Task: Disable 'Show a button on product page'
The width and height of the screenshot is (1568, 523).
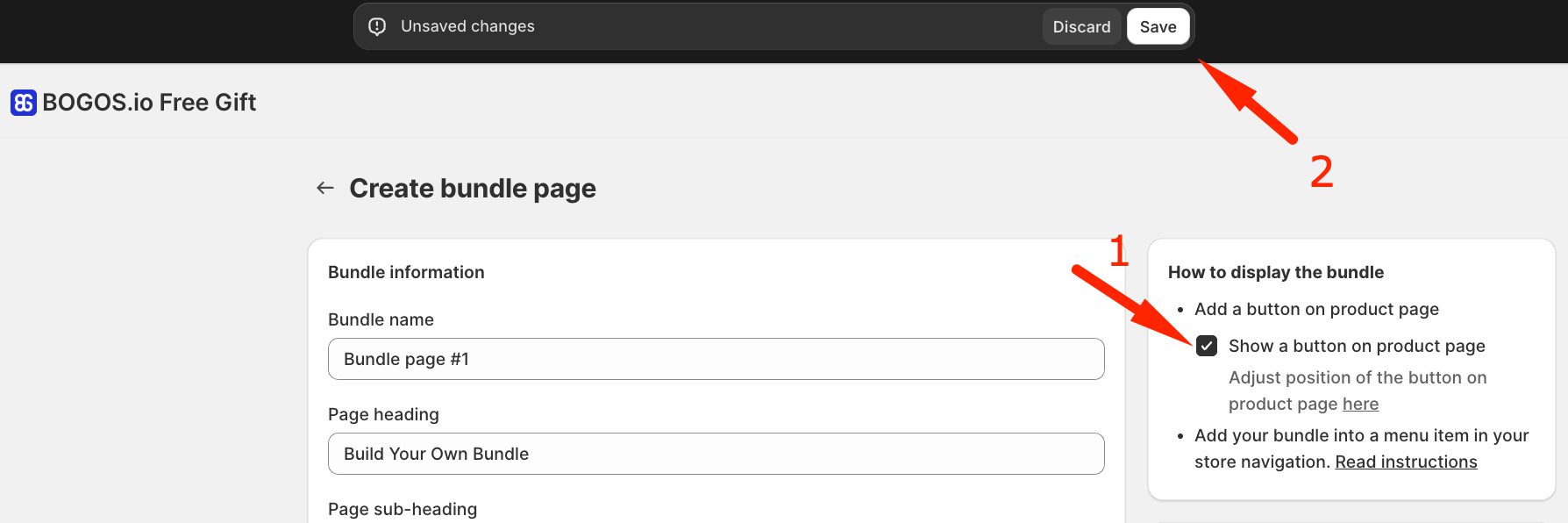Action: coord(1207,346)
